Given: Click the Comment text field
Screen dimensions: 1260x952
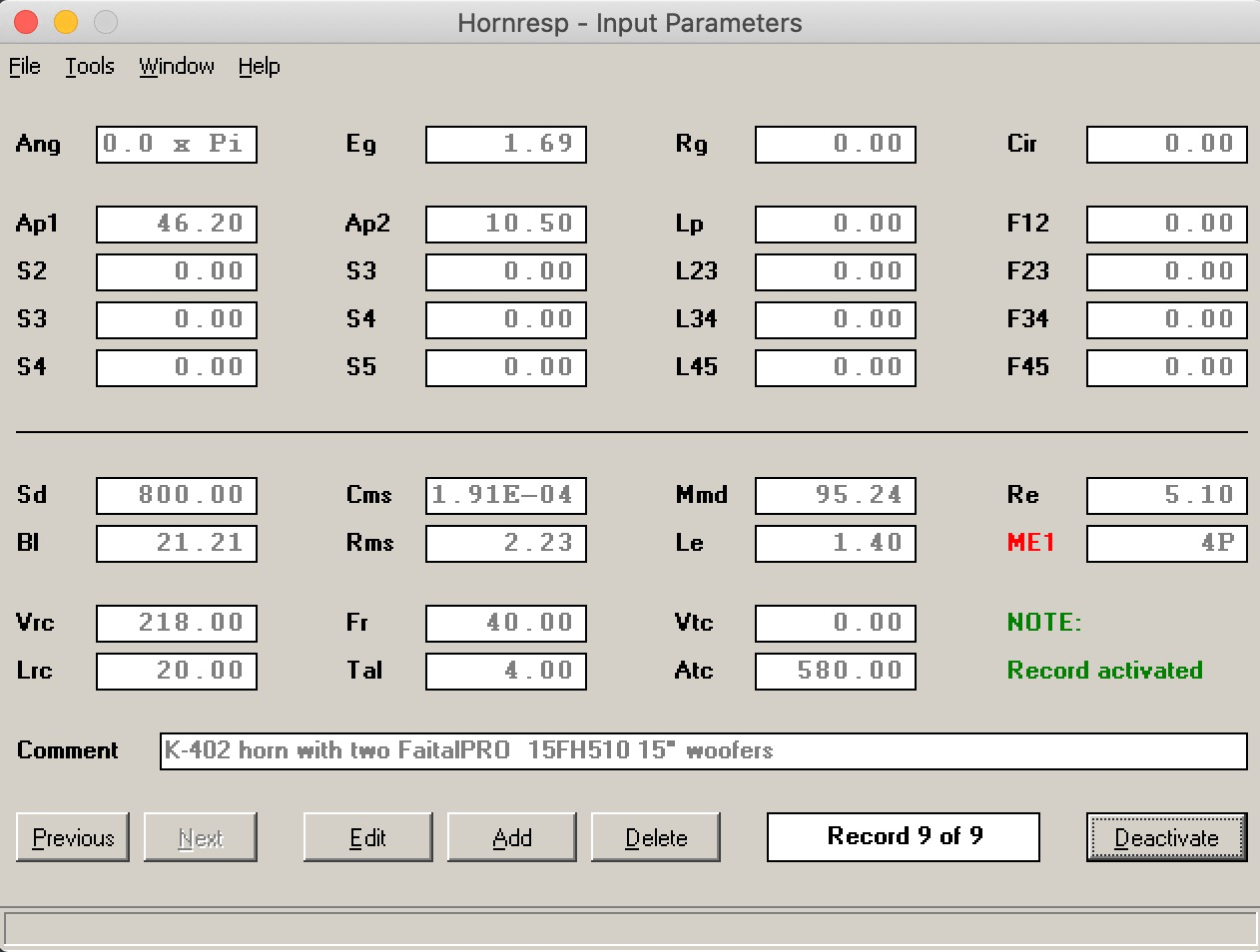Looking at the screenshot, I should coord(704,750).
